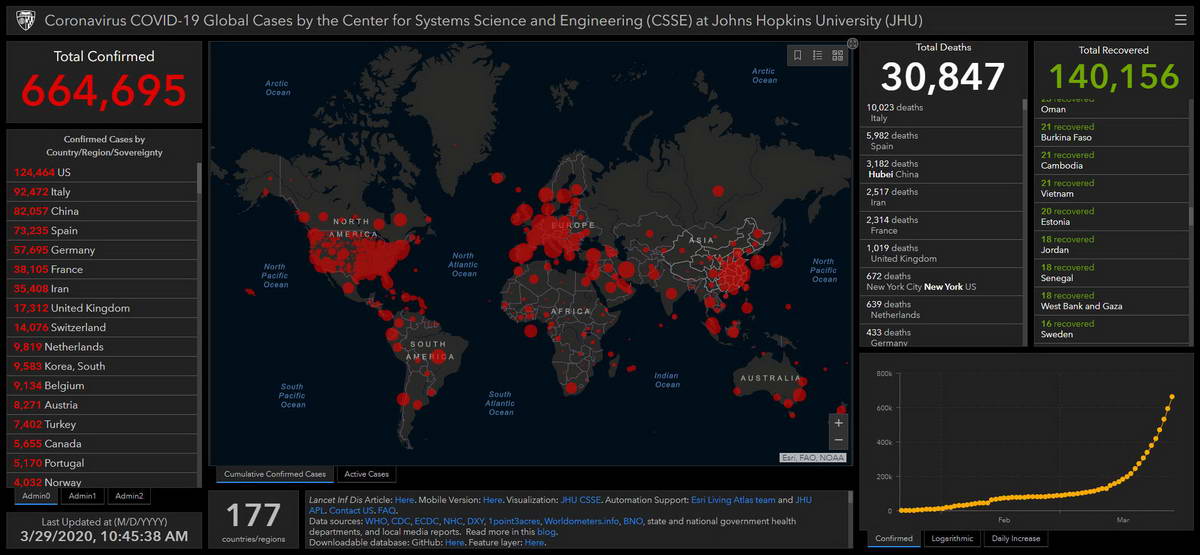Expand the map panel to fullscreen
This screenshot has width=1200, height=555.
click(x=852, y=43)
